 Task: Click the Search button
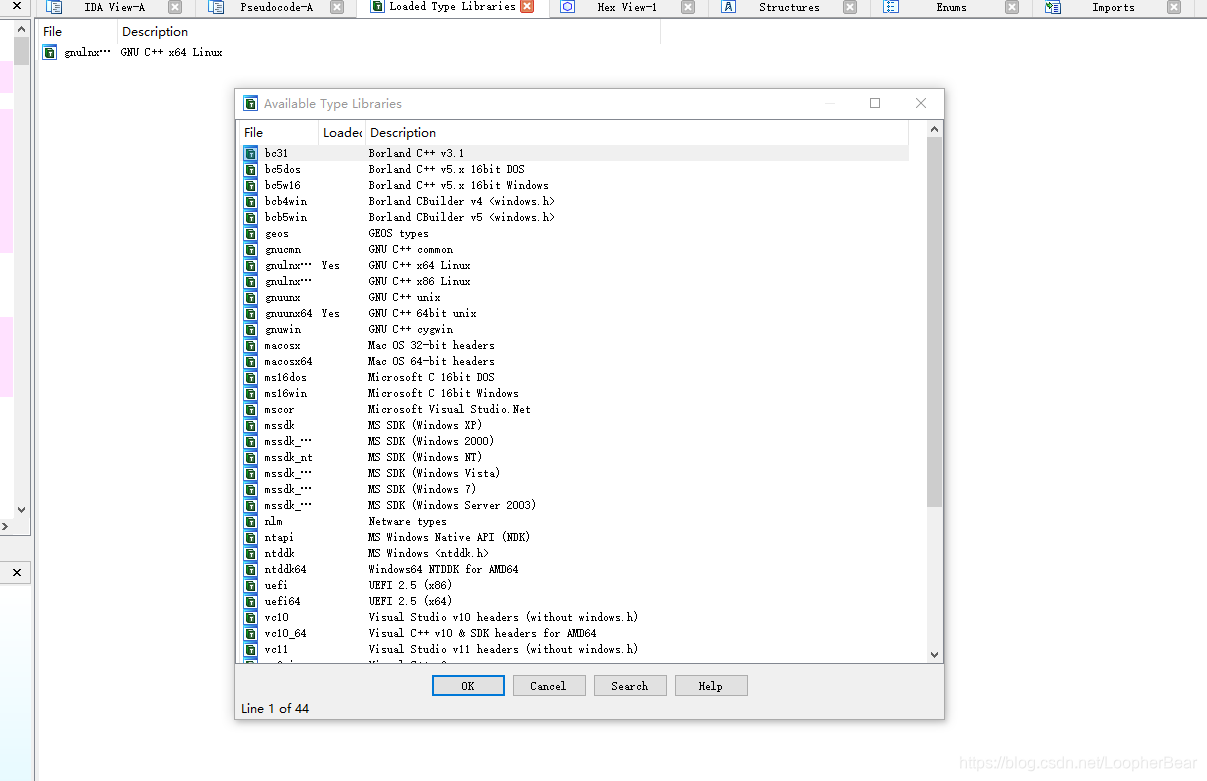(x=630, y=686)
